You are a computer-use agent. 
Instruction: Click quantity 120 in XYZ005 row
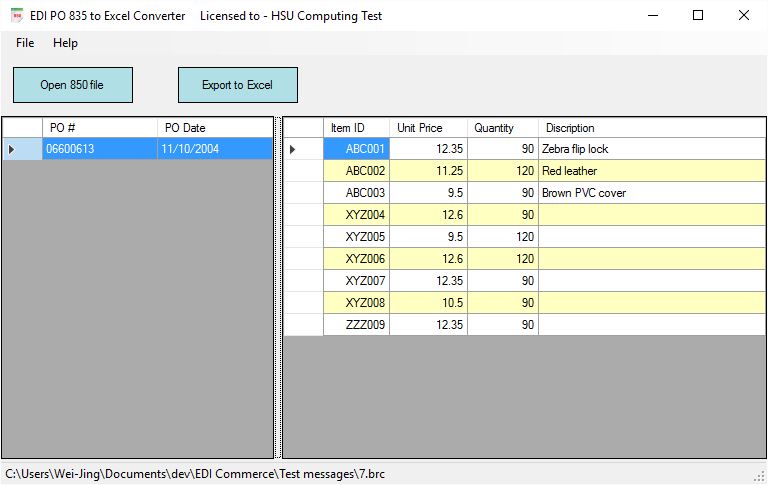503,237
